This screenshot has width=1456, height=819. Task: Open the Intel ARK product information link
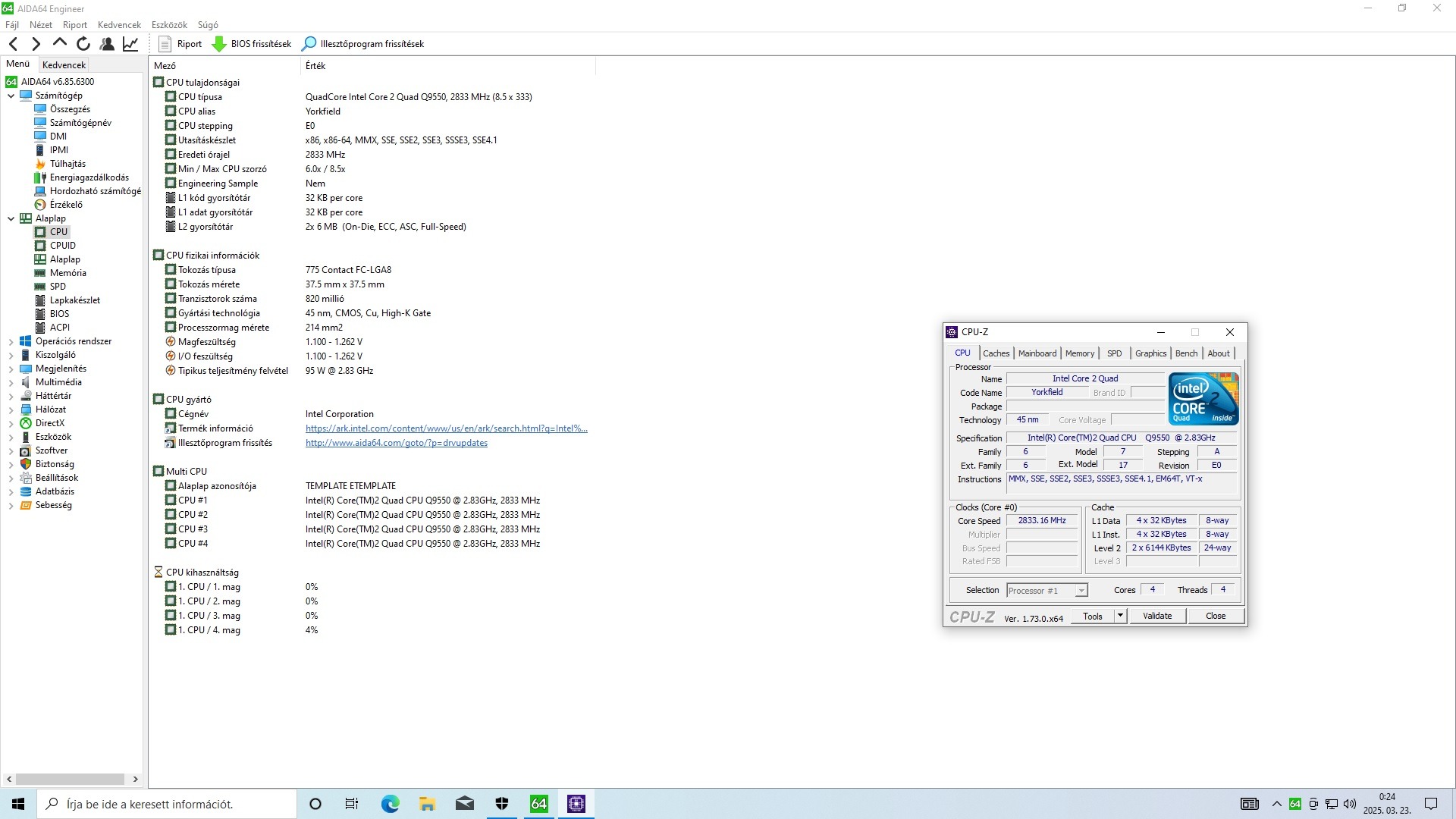446,428
